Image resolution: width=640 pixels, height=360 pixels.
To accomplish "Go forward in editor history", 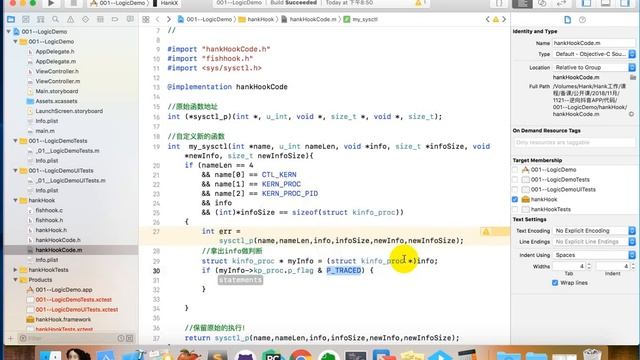I will [169, 19].
